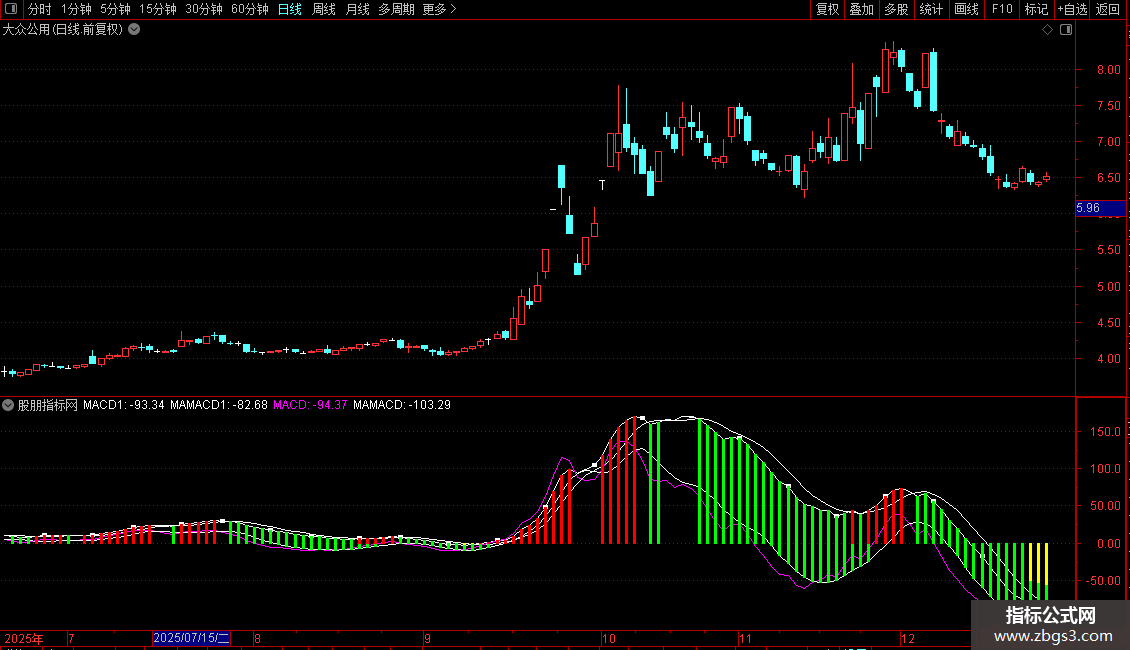1130x650 pixels.
Task: Open the F10 company info
Action: [x=1002, y=9]
